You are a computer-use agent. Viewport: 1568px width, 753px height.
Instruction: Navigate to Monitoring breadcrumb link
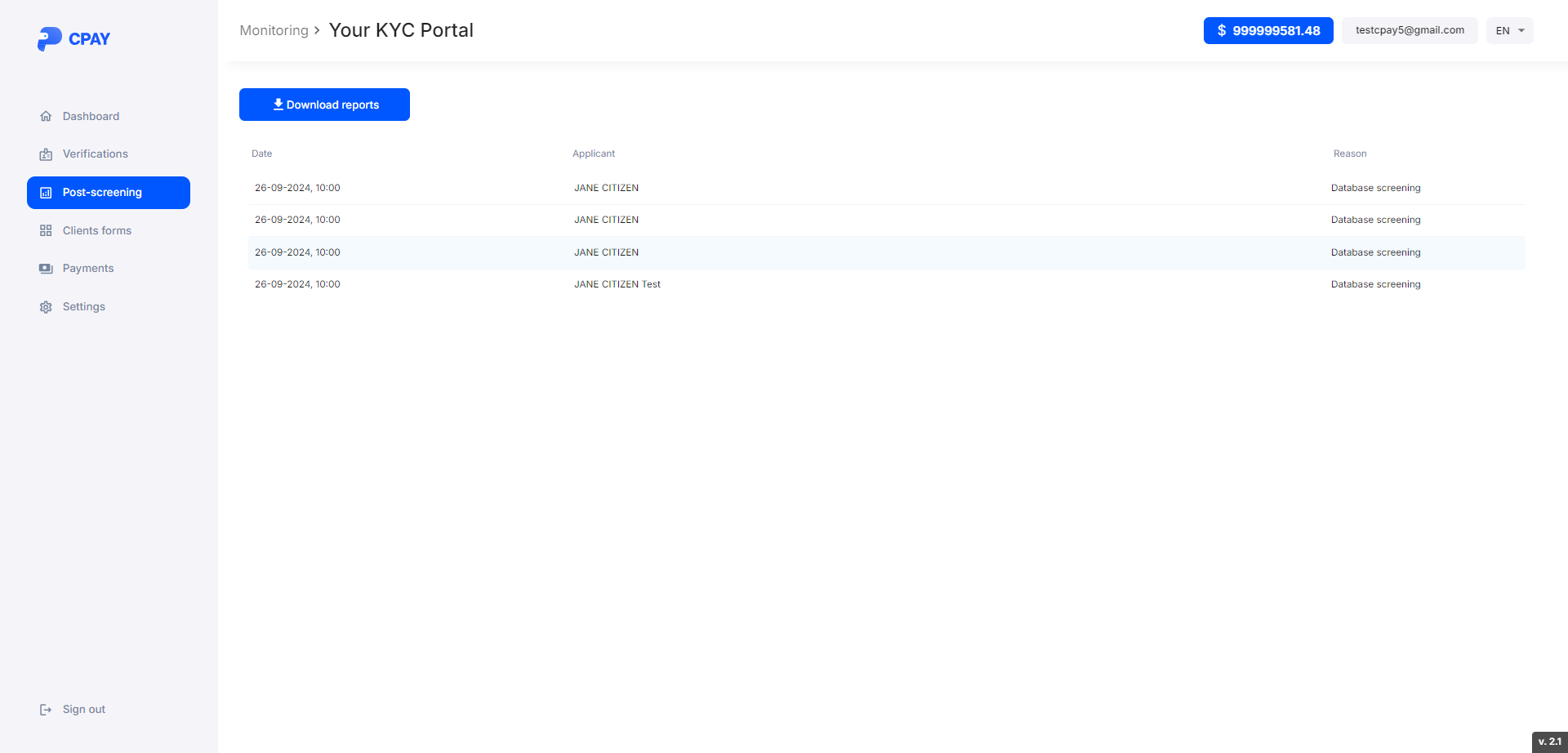point(274,30)
